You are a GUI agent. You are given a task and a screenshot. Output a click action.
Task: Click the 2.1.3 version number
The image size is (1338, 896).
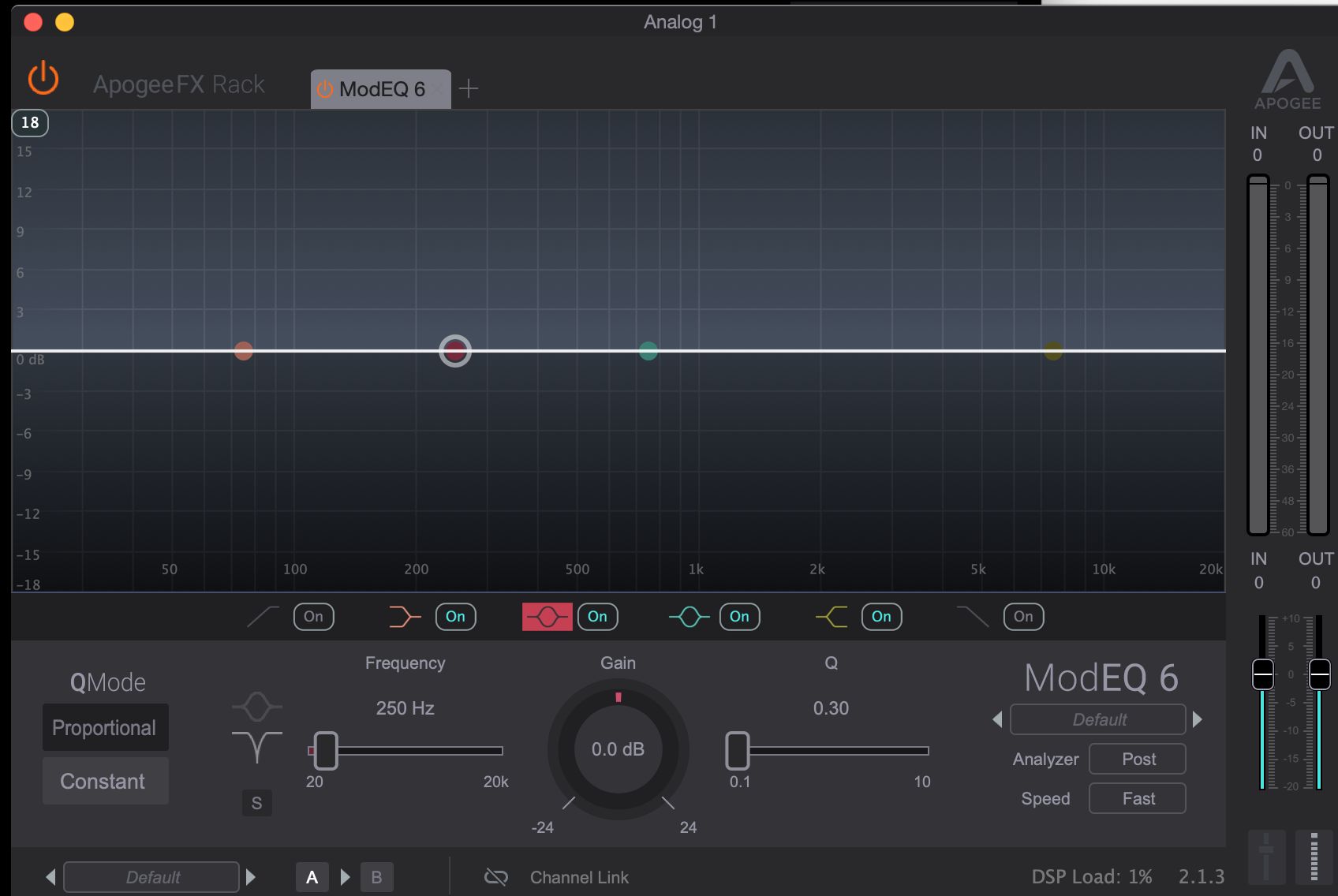1202,876
